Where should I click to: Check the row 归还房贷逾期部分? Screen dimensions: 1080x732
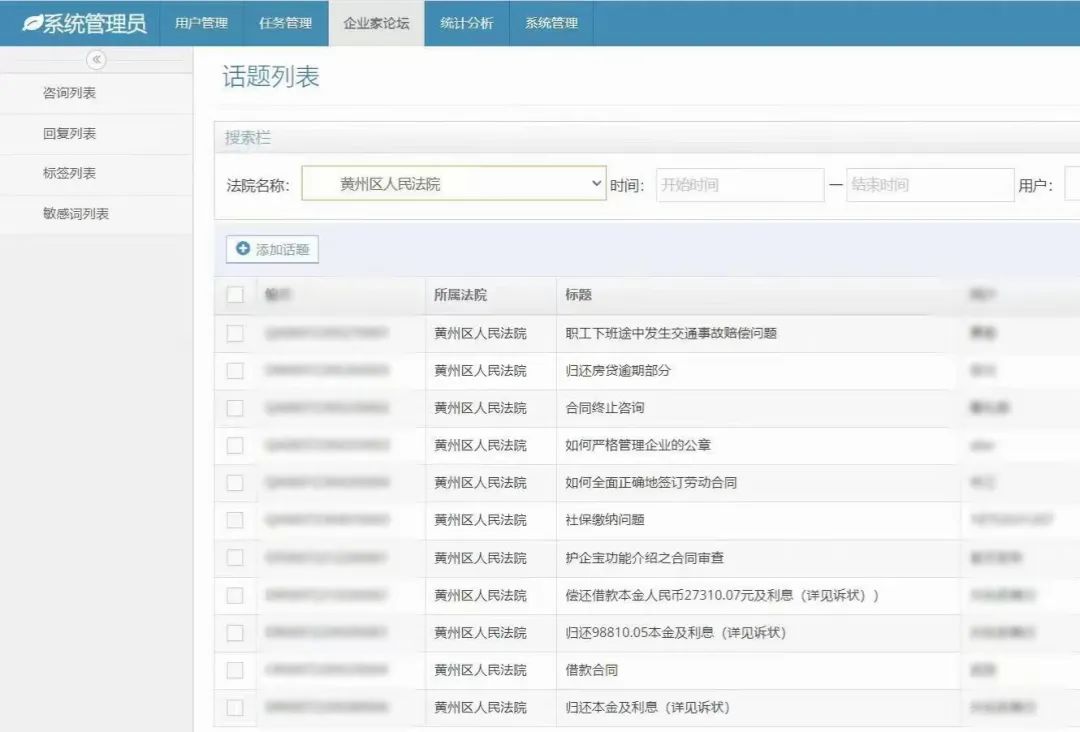pyautogui.click(x=235, y=370)
